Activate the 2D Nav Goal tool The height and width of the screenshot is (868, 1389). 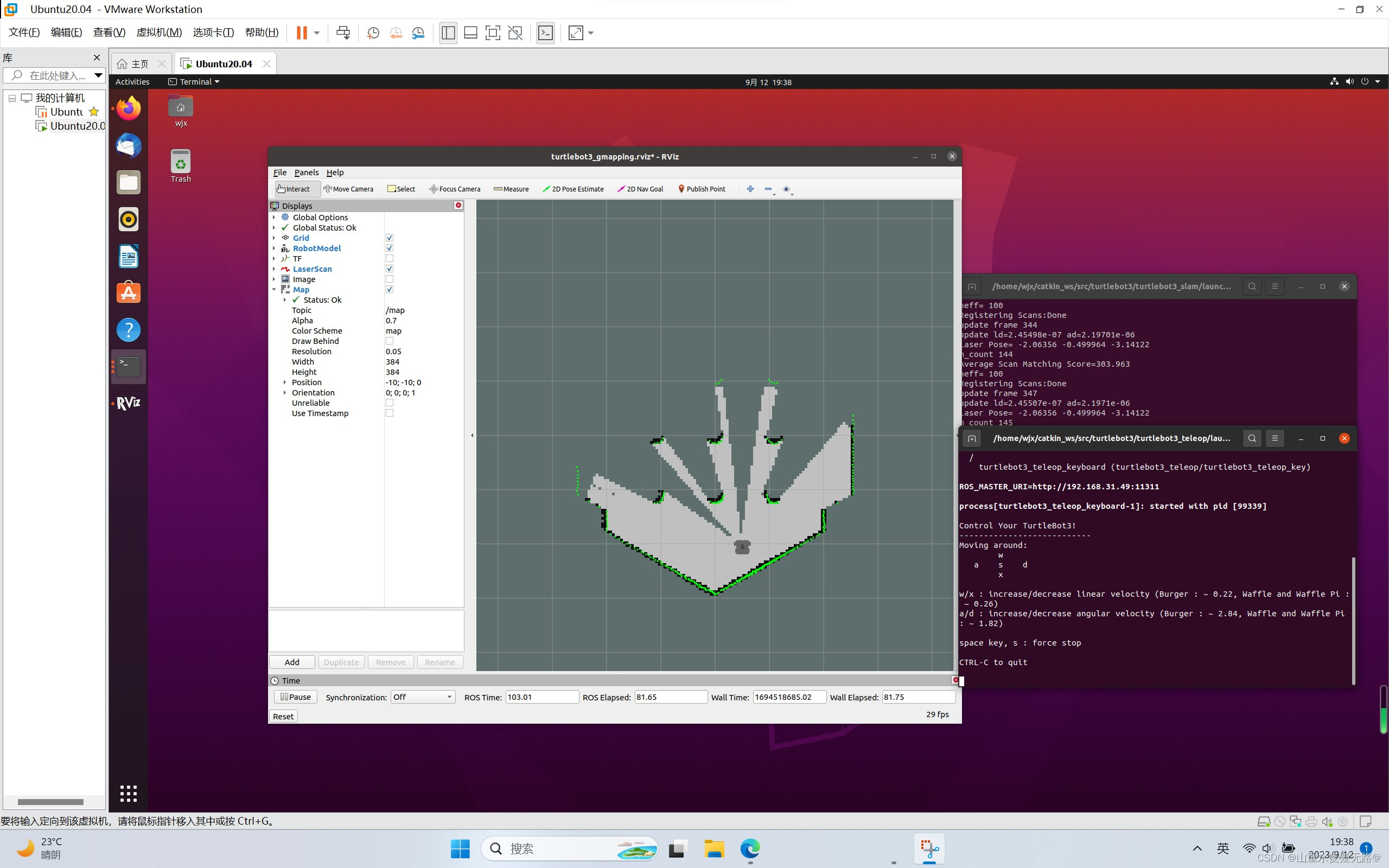click(x=641, y=189)
